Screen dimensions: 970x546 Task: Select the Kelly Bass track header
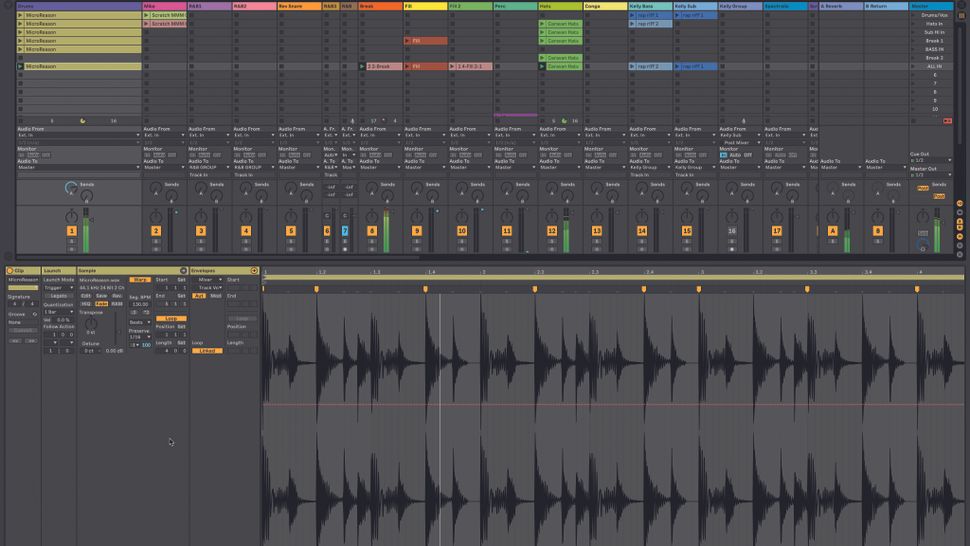(650, 6)
